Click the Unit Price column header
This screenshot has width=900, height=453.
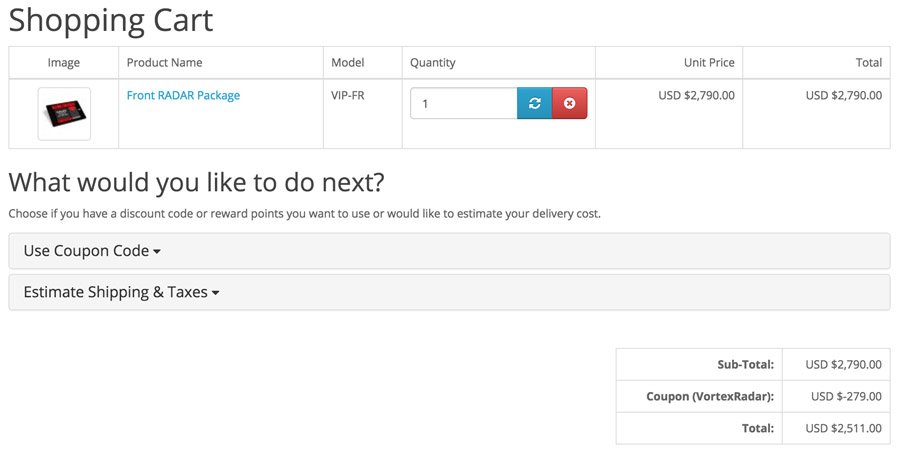pyautogui.click(x=709, y=63)
